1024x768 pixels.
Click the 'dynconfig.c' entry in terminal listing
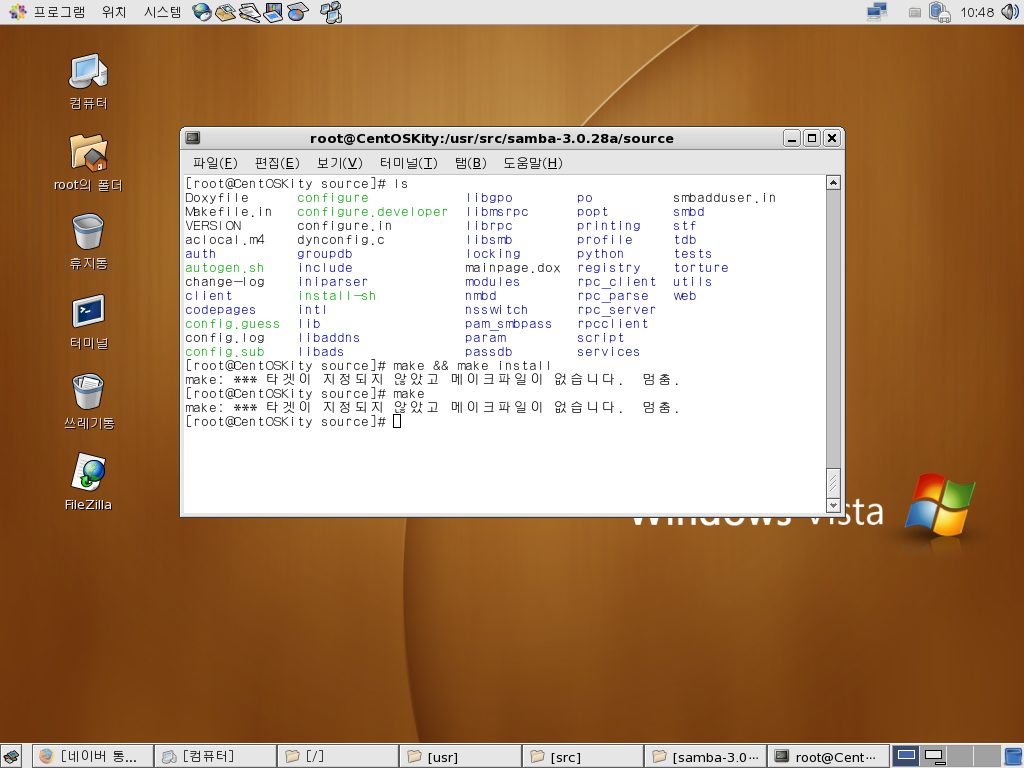(x=340, y=240)
